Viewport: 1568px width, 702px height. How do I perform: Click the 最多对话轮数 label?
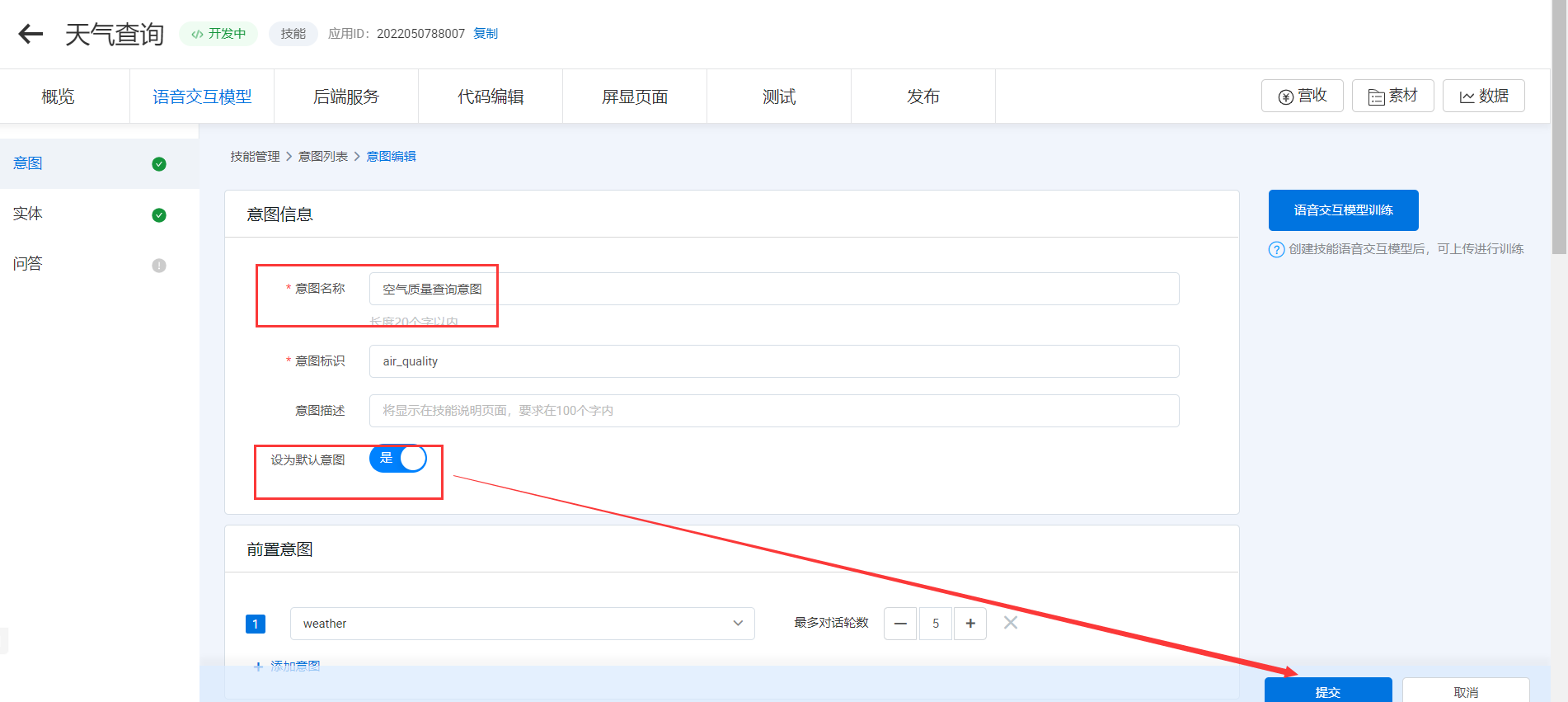coord(832,623)
